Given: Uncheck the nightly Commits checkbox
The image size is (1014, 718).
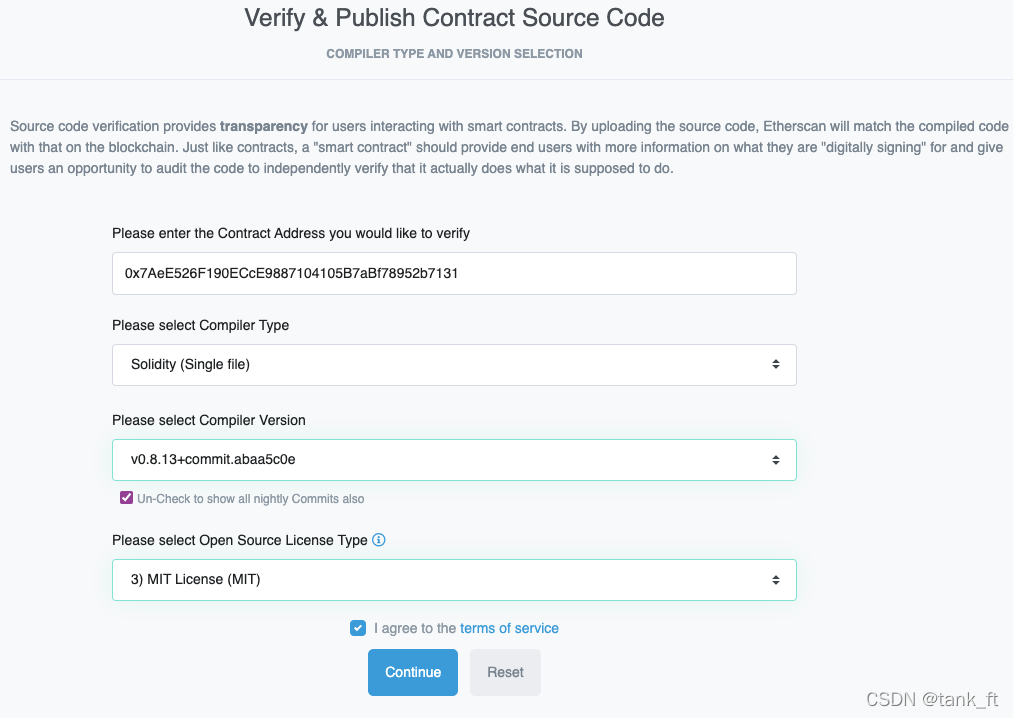Looking at the screenshot, I should (126, 497).
